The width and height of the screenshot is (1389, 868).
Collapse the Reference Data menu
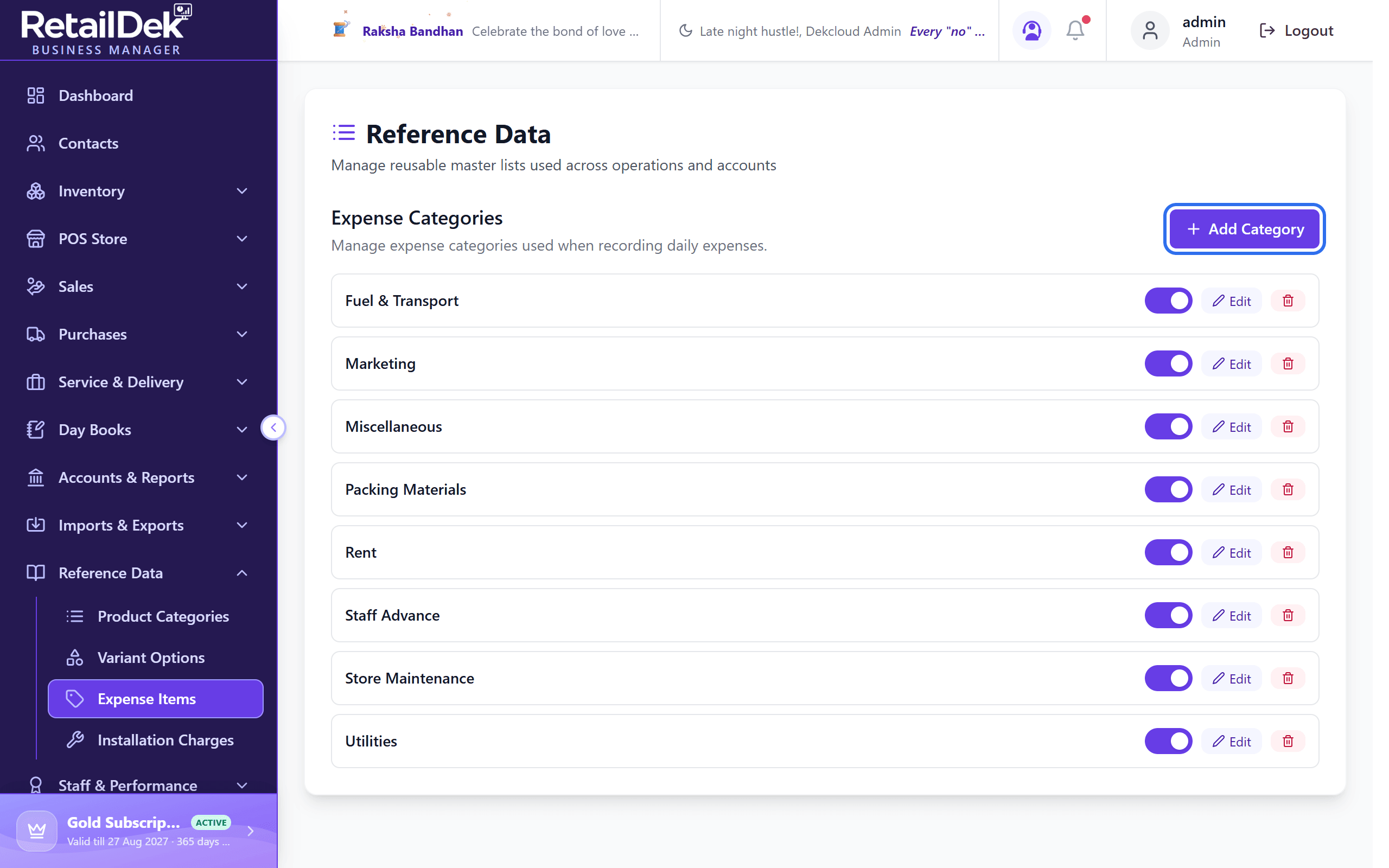138,573
